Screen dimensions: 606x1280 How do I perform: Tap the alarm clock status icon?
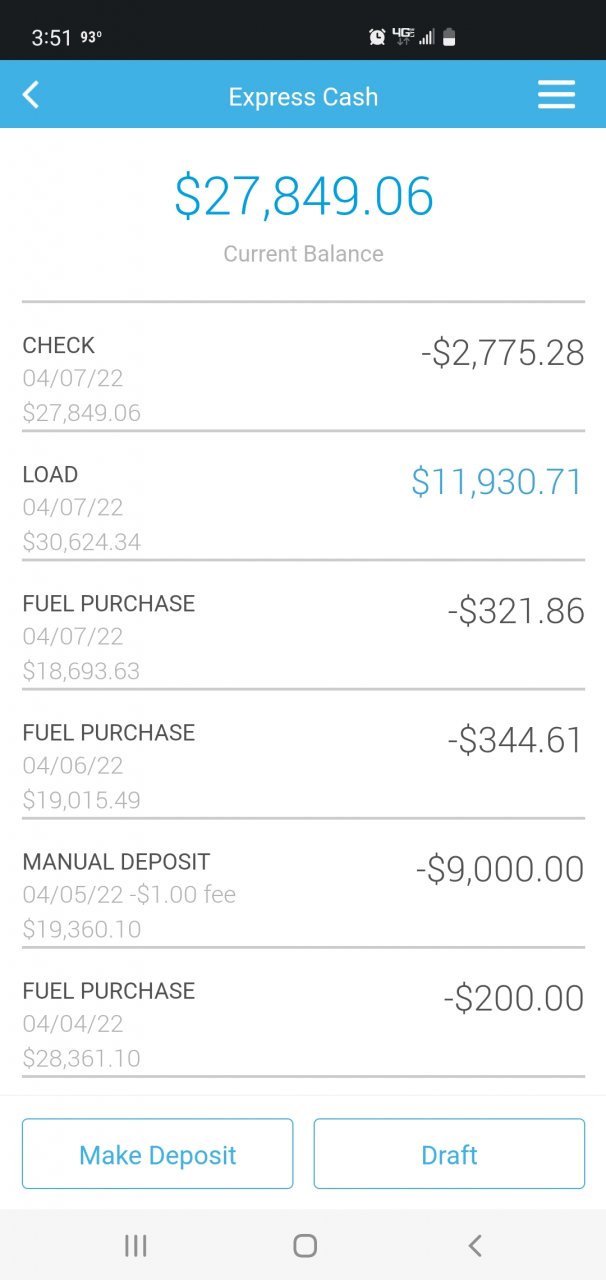377,37
